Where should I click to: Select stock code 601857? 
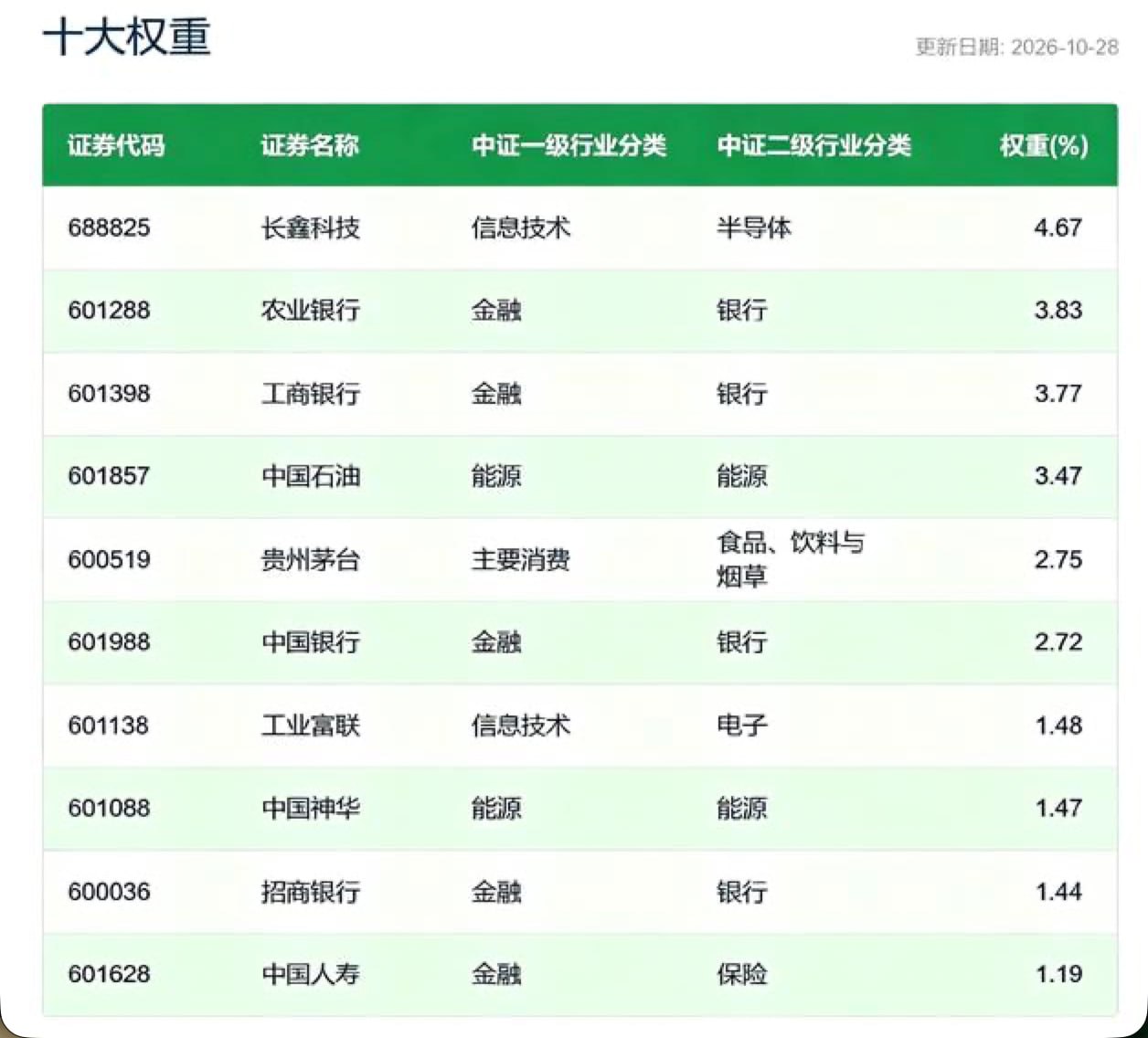click(x=109, y=476)
